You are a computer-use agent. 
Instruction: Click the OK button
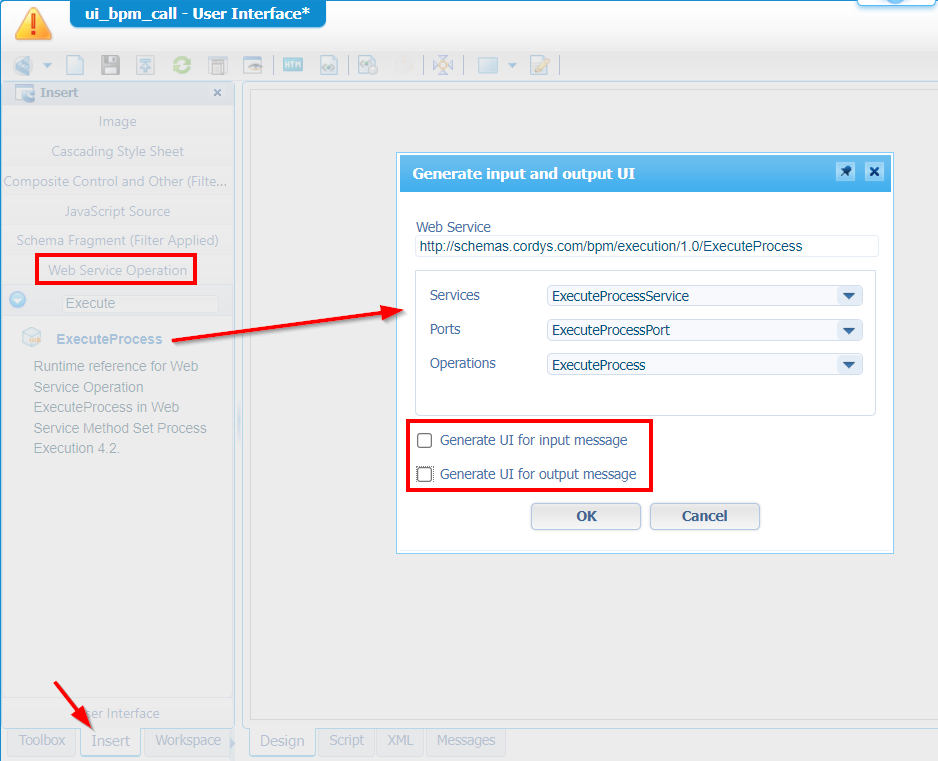[586, 516]
